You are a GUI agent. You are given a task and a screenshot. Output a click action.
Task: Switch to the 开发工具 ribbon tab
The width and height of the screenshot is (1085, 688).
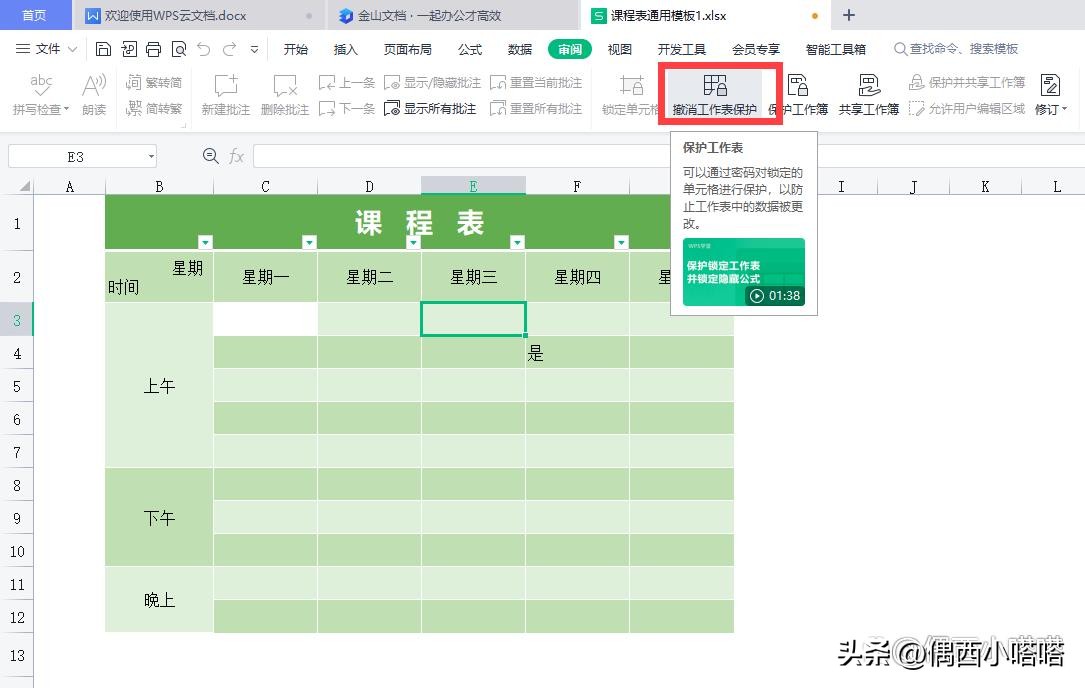[683, 47]
